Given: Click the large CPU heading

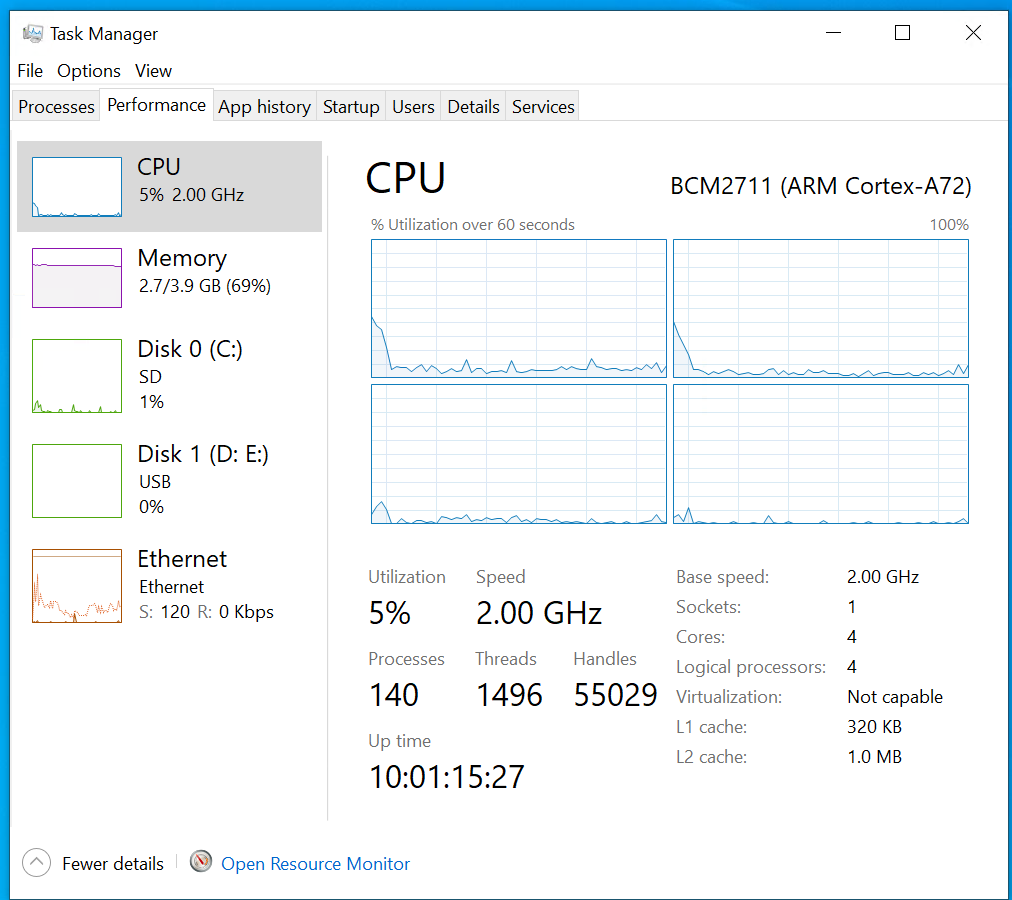Looking at the screenshot, I should click(405, 178).
